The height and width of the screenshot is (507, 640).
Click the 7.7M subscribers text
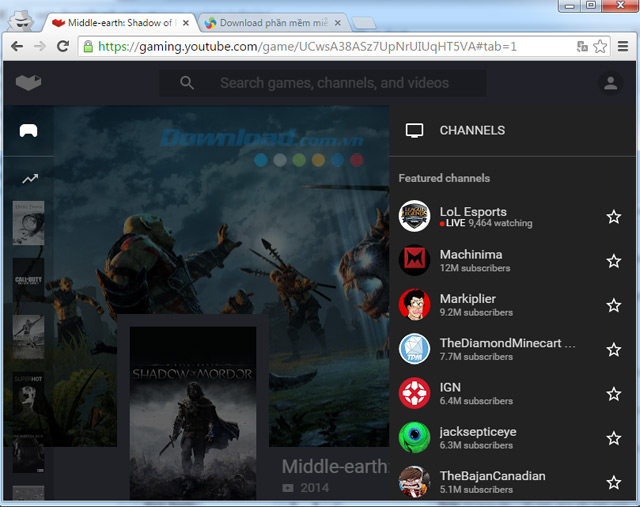(x=476, y=357)
